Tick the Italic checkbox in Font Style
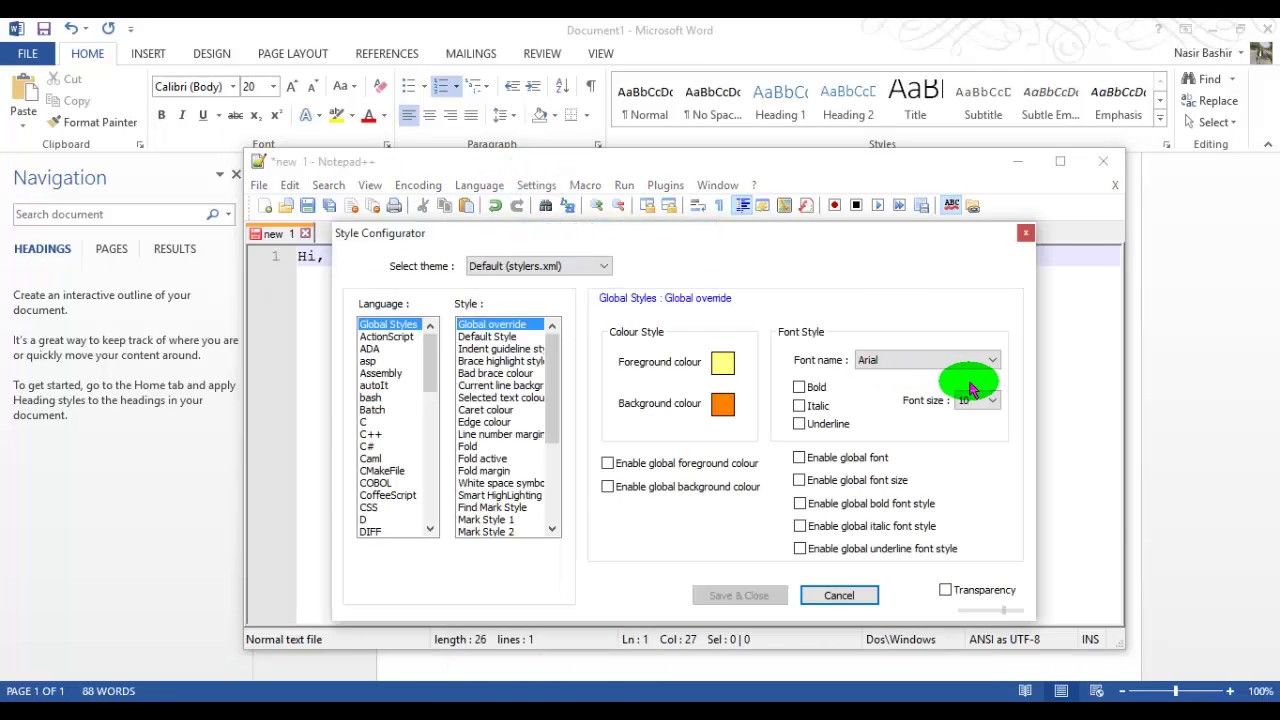This screenshot has width=1280, height=720. (x=799, y=405)
